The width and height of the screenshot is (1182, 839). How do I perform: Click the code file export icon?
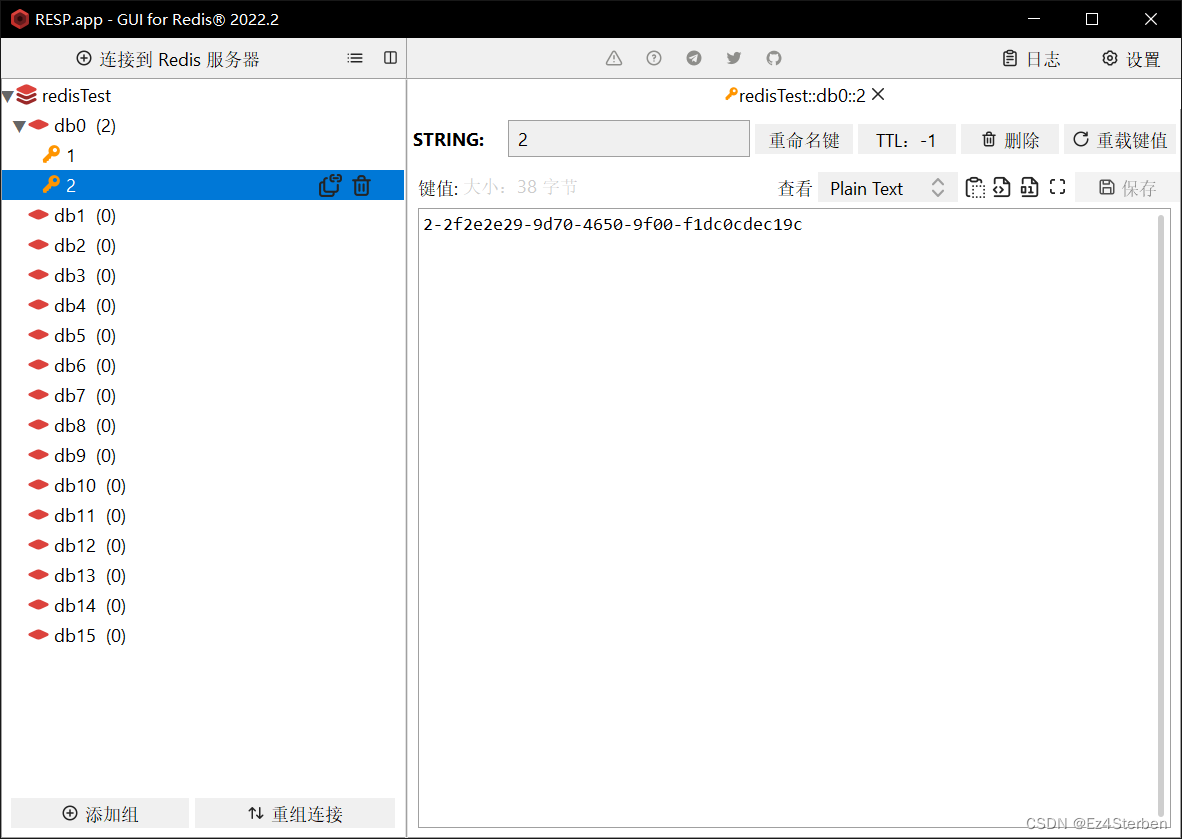coord(1001,187)
